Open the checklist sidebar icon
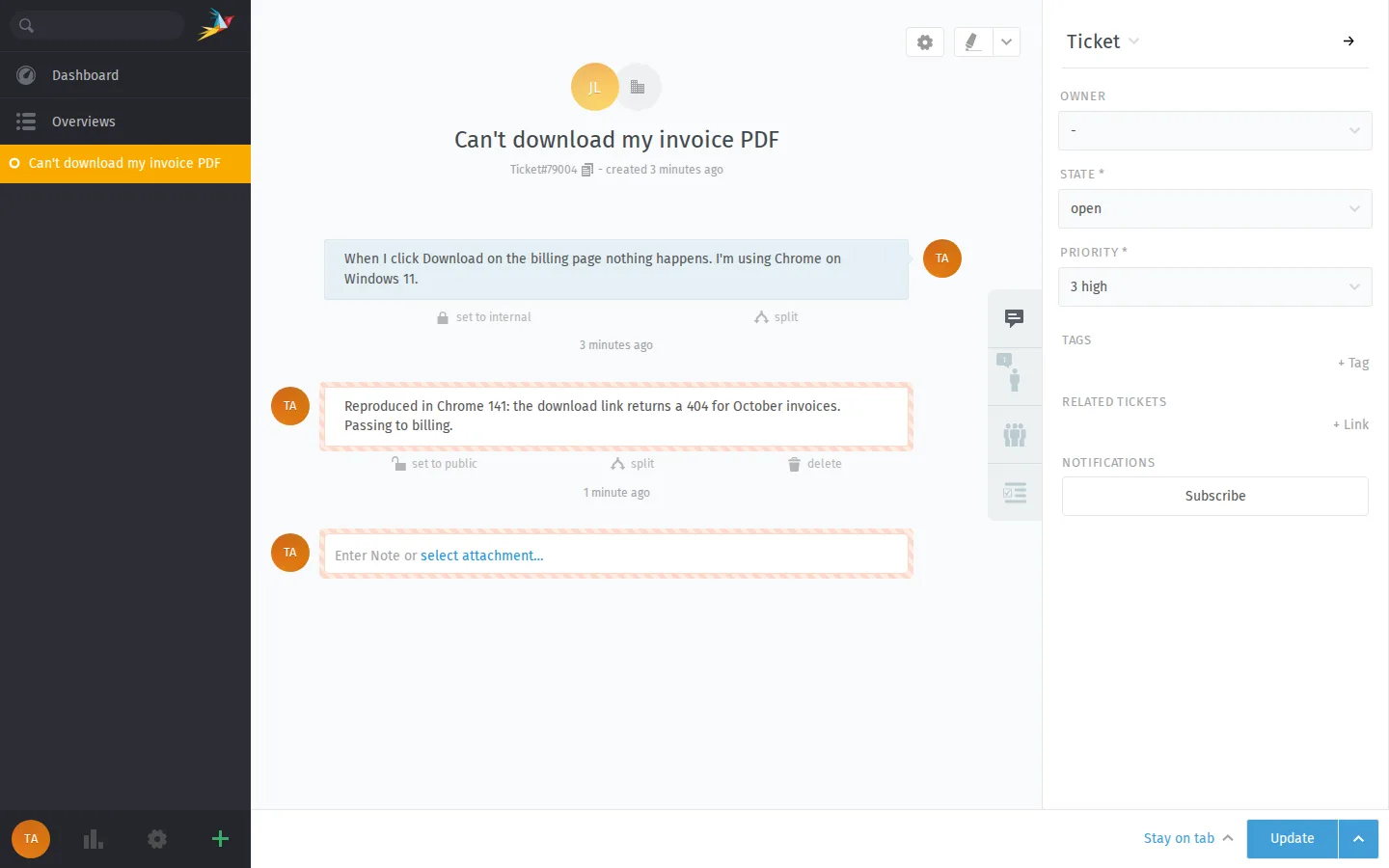 click(1015, 493)
